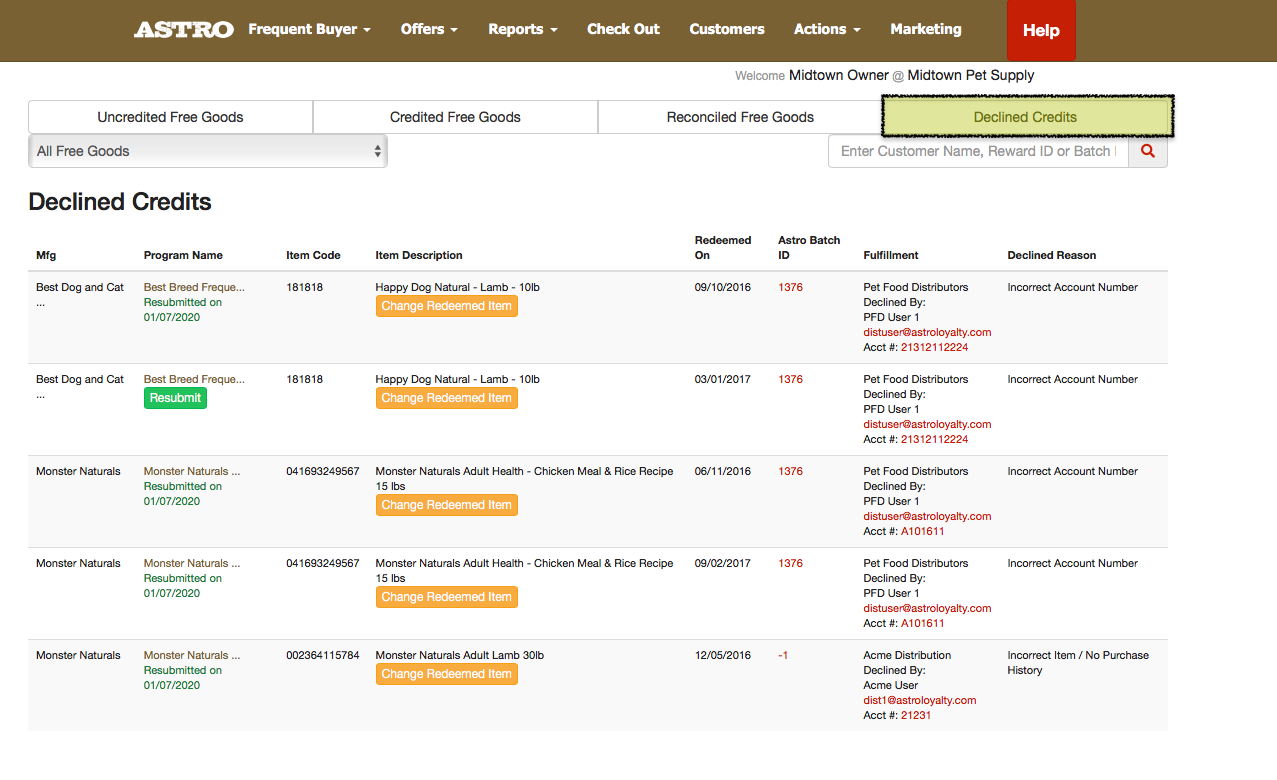Image resolution: width=1277 pixels, height=780 pixels.
Task: Click the Item Code column header
Action: click(313, 255)
